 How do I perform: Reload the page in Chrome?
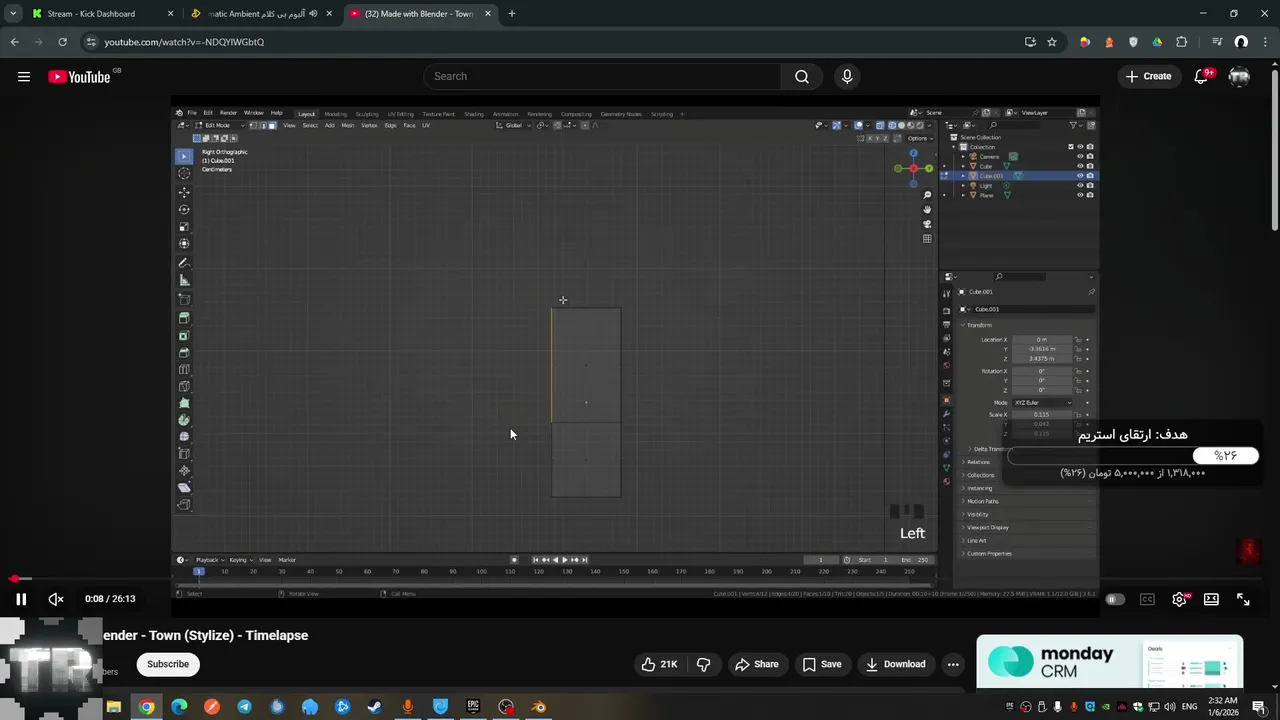pos(62,42)
